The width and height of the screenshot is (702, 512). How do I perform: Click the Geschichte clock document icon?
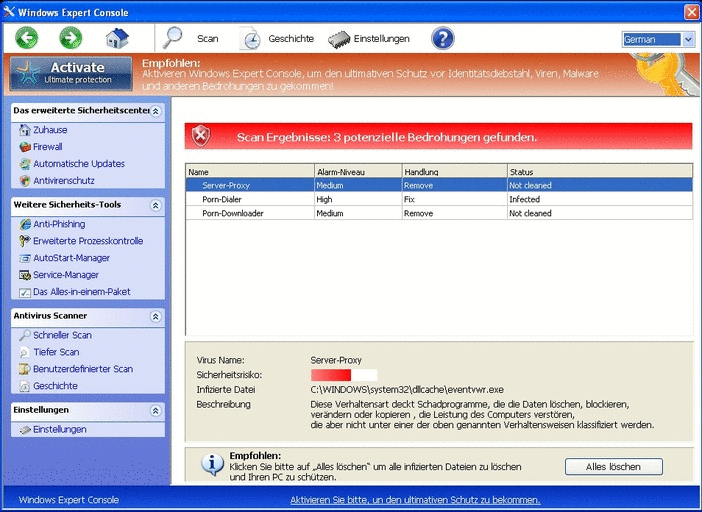click(x=250, y=38)
